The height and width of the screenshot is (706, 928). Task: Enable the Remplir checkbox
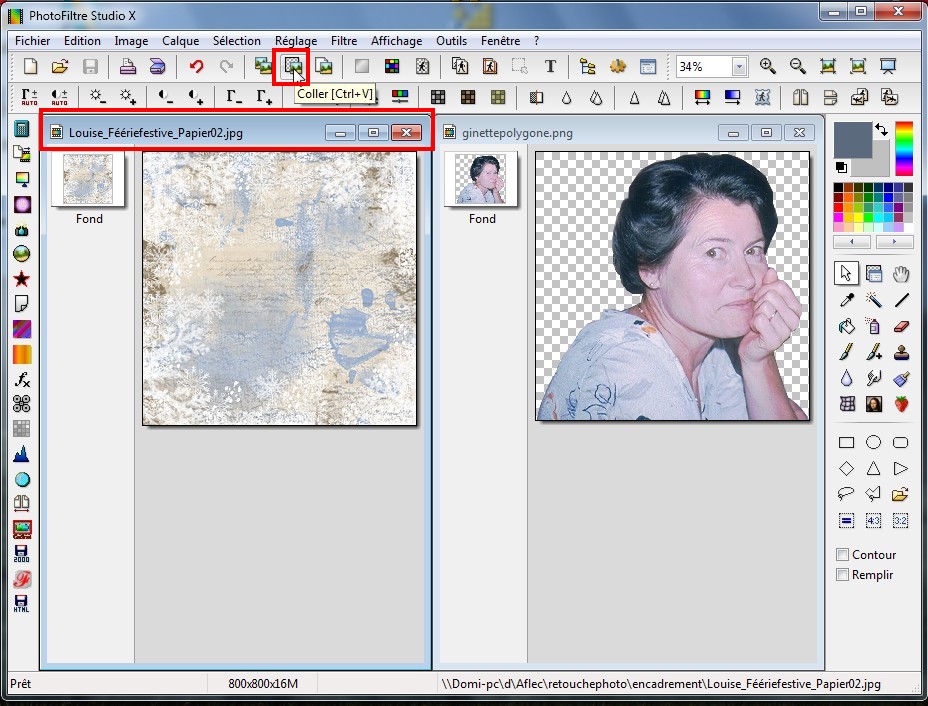click(x=842, y=575)
